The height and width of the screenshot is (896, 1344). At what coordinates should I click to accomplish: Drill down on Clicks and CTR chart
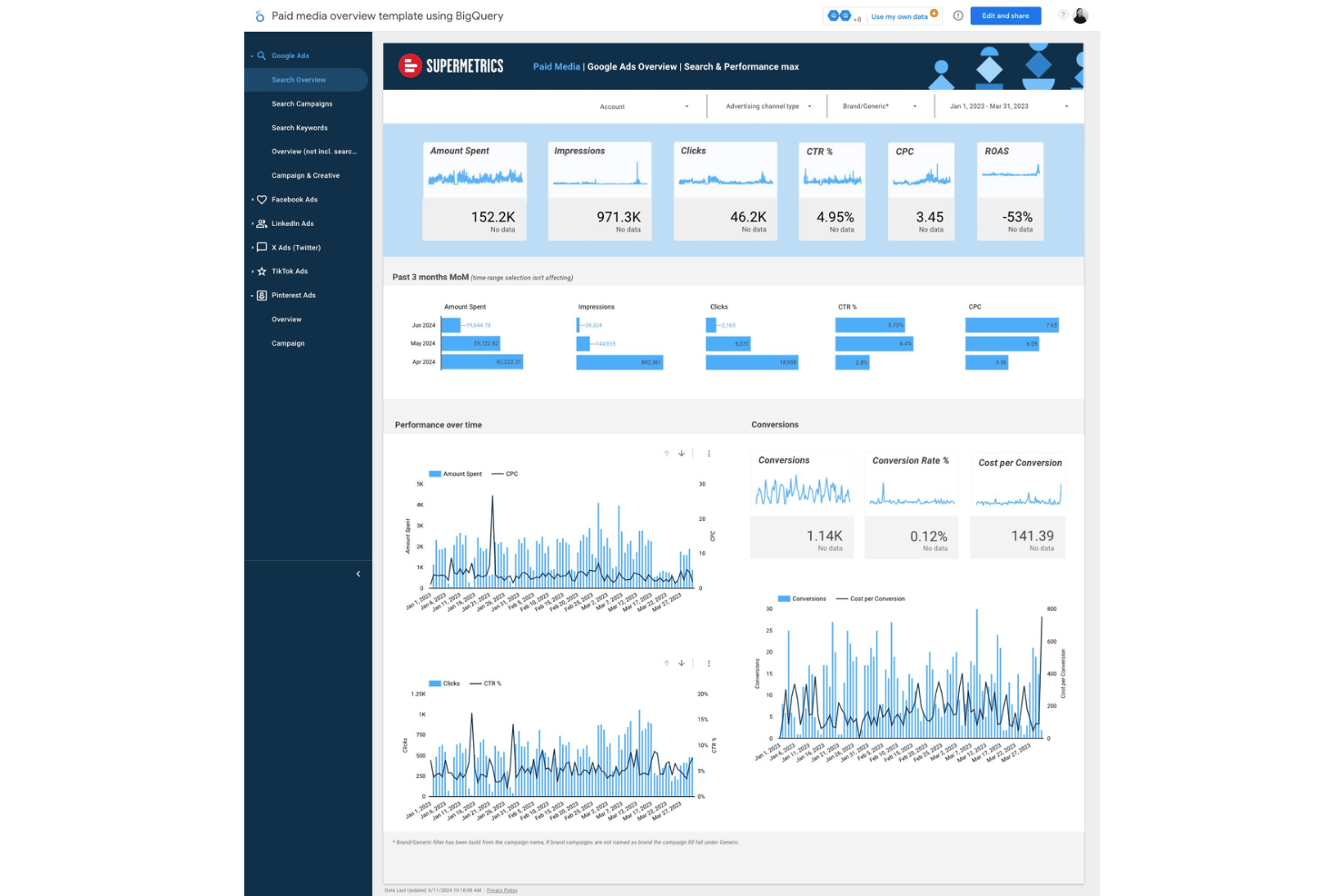coord(681,663)
